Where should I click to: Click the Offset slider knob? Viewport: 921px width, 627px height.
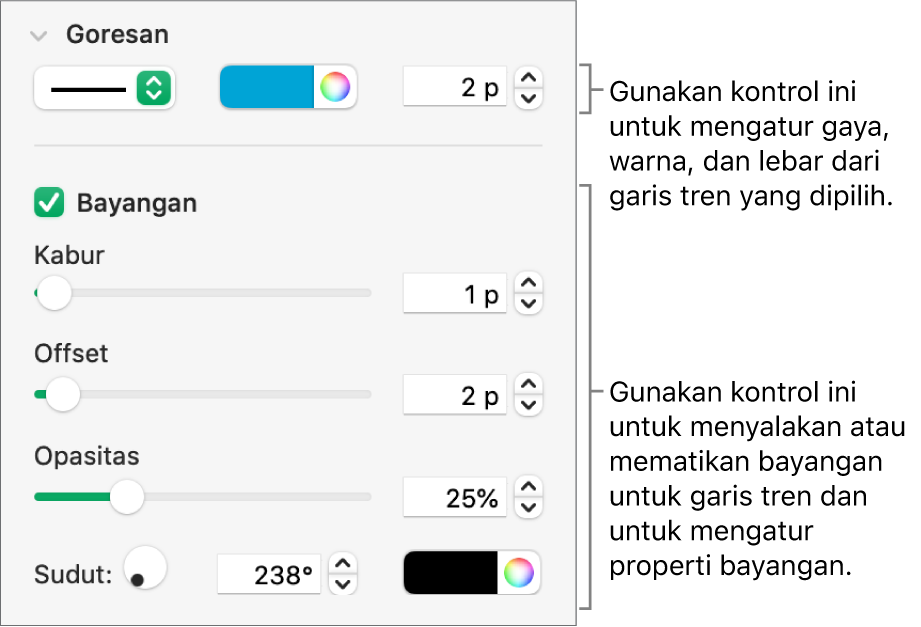(x=63, y=394)
